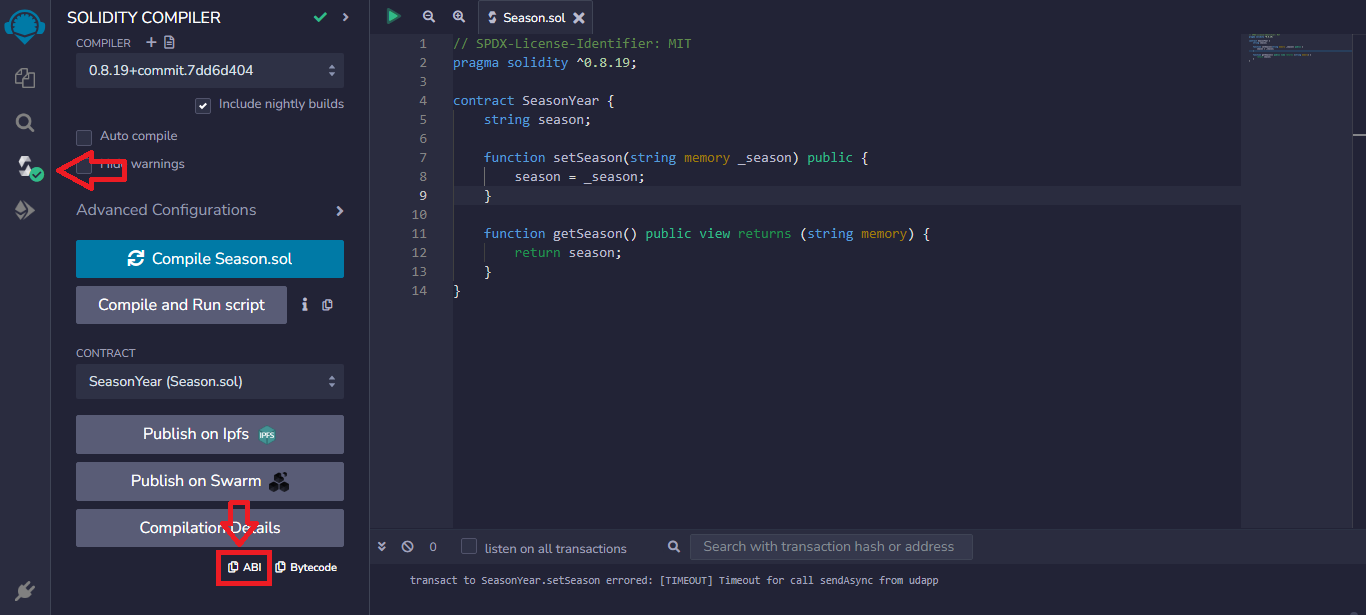Tick listen on all transactions checkbox
Viewport: 1366px width, 615px height.
coord(469,547)
